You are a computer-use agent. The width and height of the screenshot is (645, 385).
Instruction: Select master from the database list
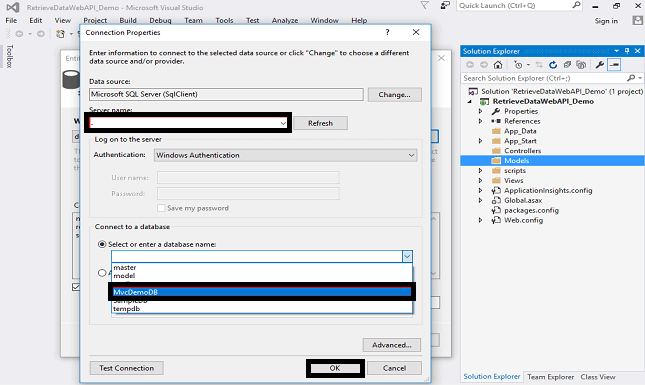tap(262, 267)
